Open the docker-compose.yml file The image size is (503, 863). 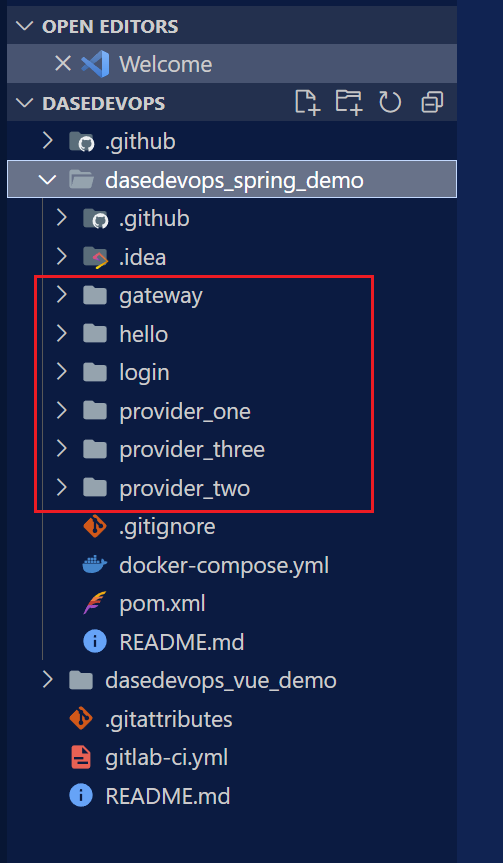tap(224, 565)
